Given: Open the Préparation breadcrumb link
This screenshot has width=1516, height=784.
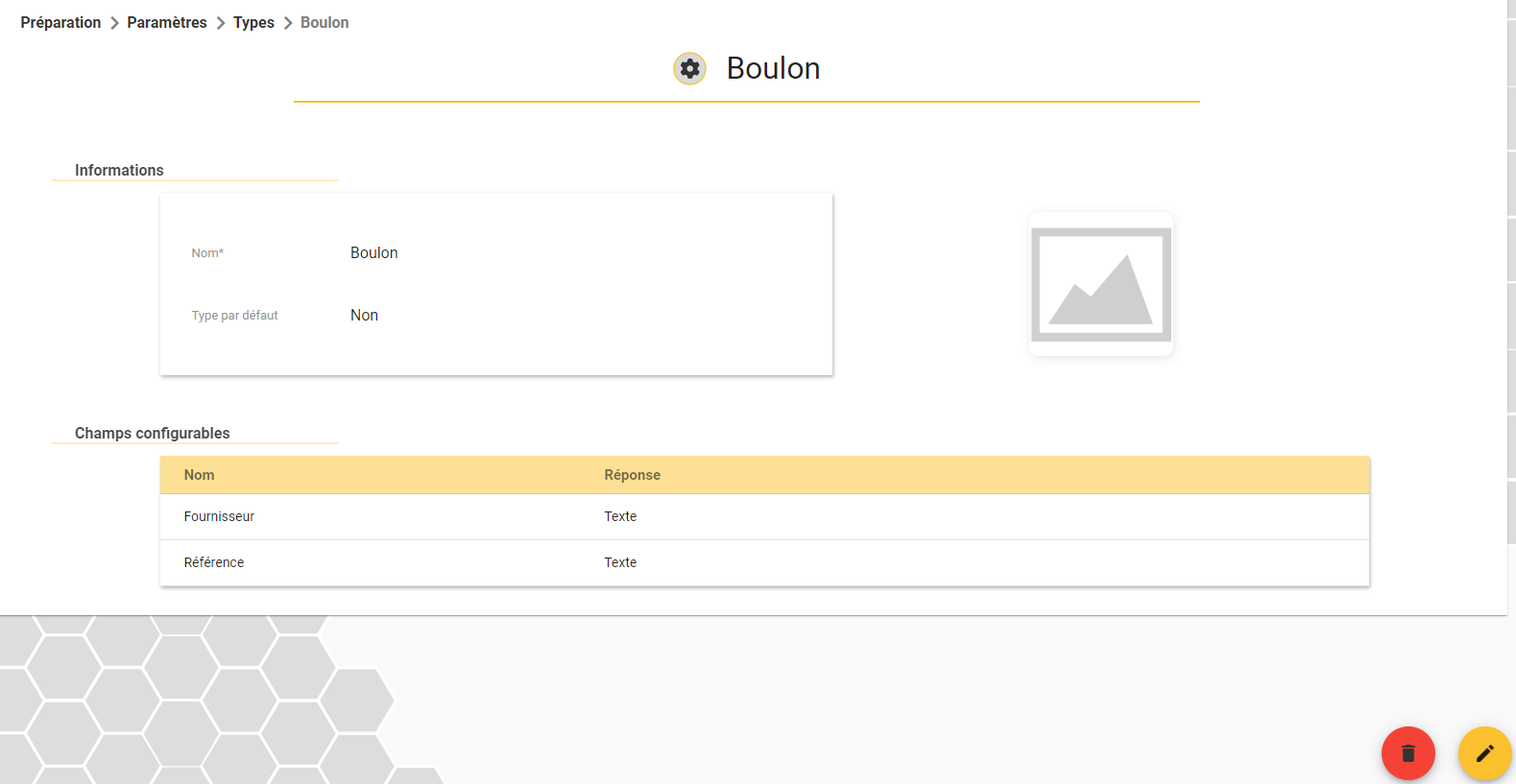Looking at the screenshot, I should [60, 22].
